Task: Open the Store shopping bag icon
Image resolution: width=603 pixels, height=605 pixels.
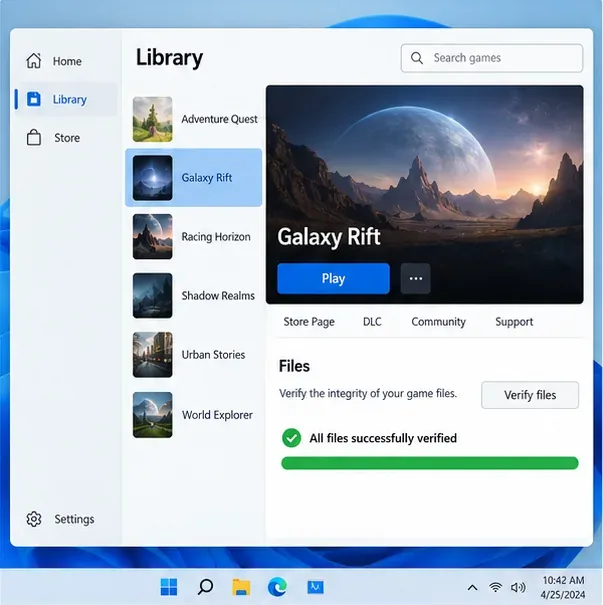Action: click(34, 137)
